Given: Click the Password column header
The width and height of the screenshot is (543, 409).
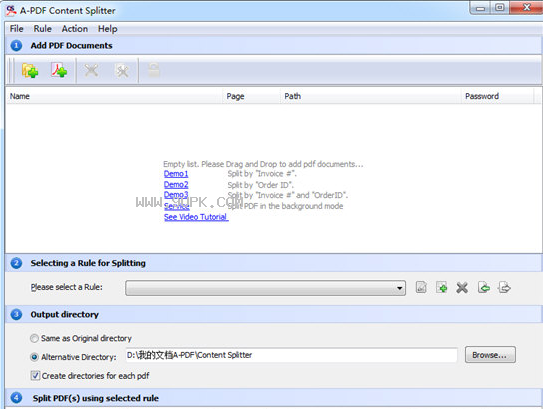Looking at the screenshot, I should [x=497, y=96].
